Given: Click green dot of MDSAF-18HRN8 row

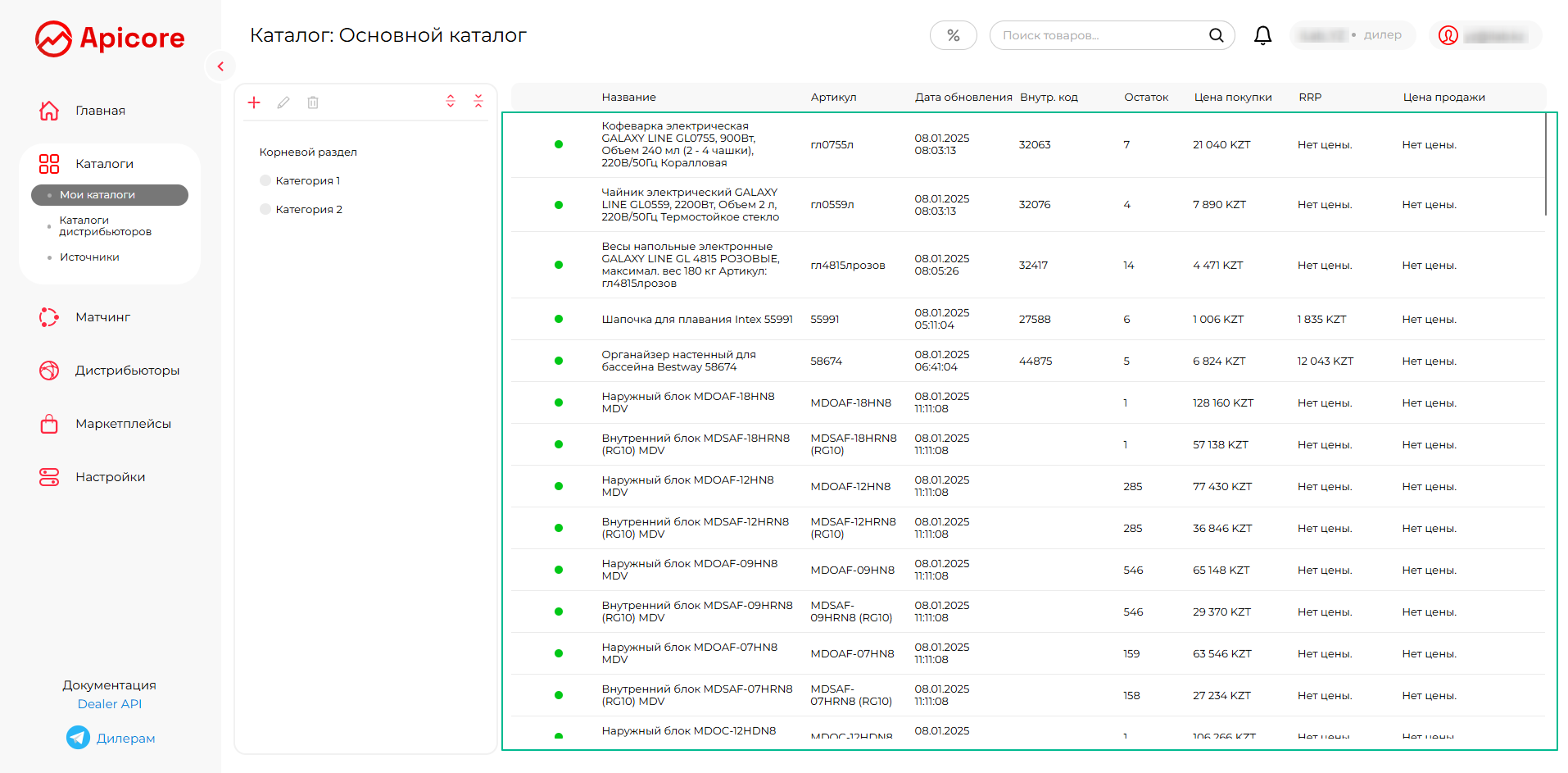Looking at the screenshot, I should pyautogui.click(x=559, y=444).
